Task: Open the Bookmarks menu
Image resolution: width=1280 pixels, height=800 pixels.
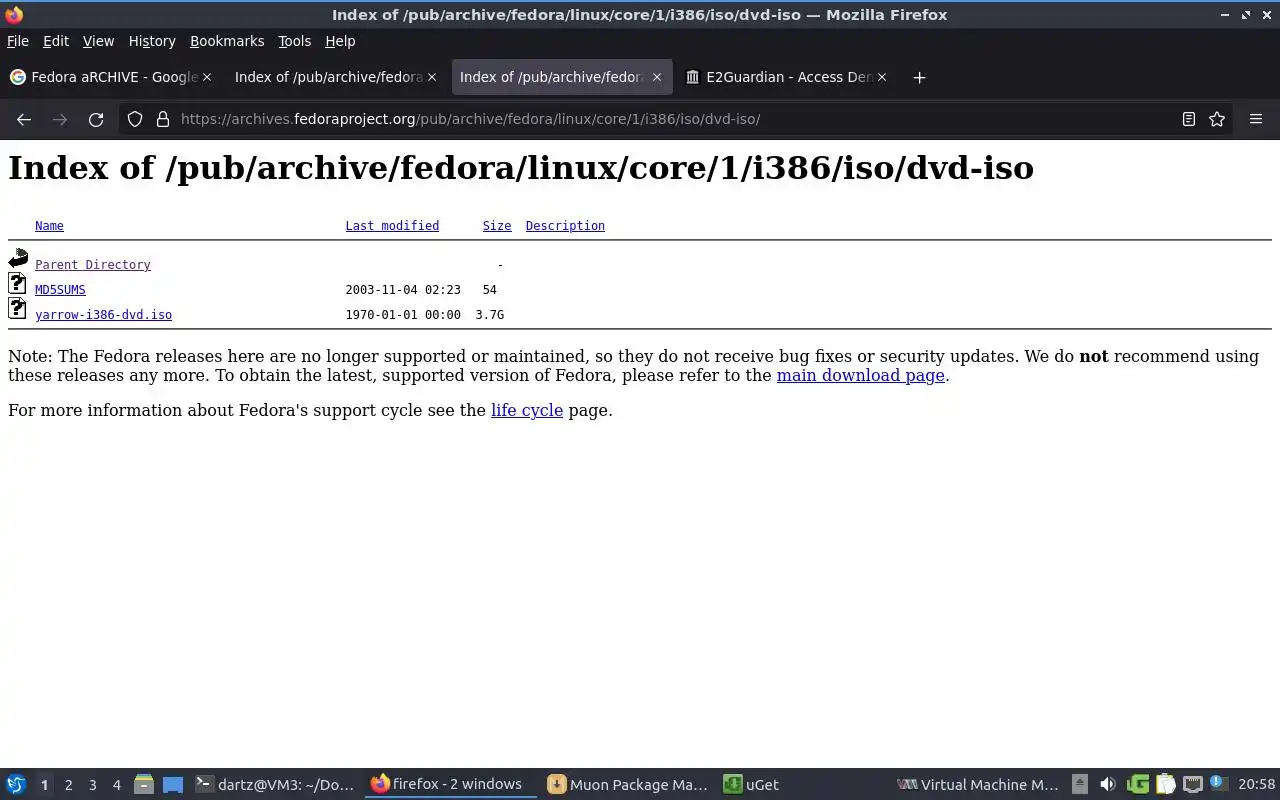Action: 227,41
